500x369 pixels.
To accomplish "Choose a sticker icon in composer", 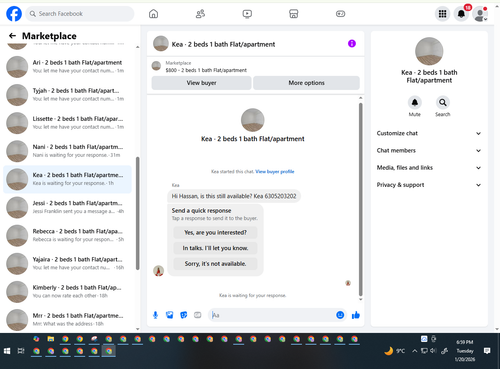I will click(x=184, y=315).
